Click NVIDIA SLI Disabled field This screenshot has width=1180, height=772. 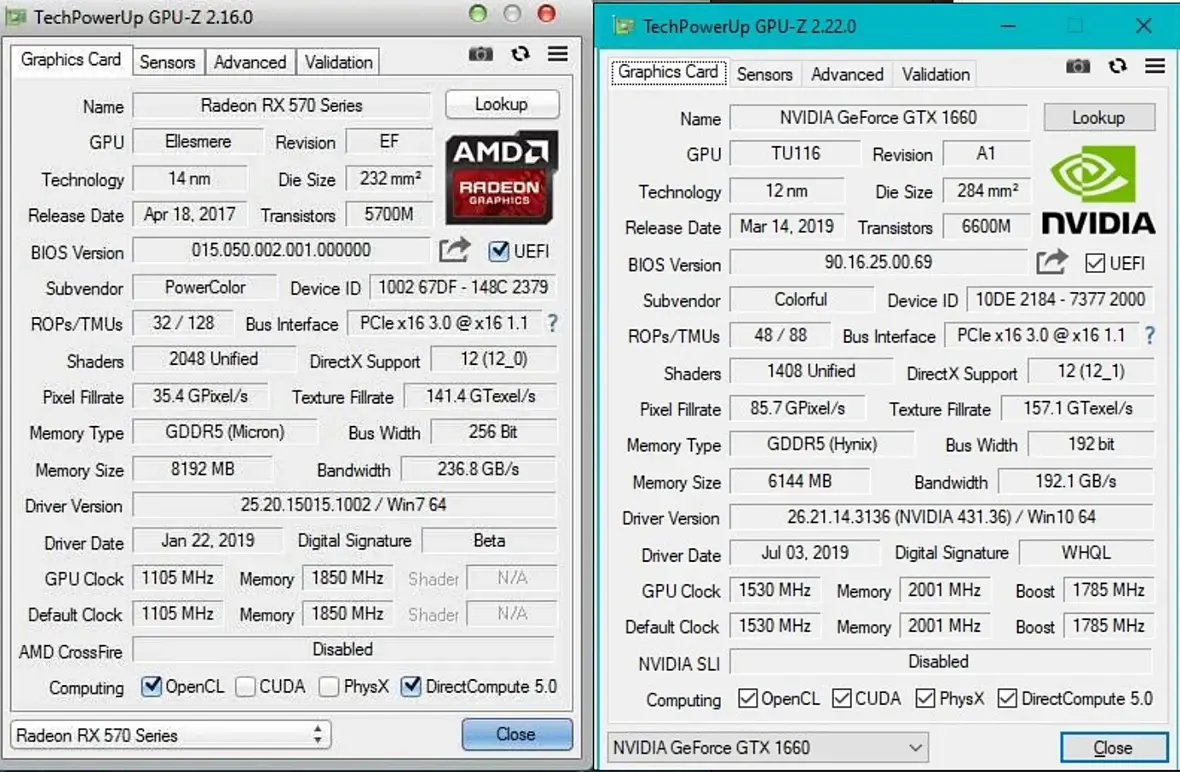click(x=940, y=661)
